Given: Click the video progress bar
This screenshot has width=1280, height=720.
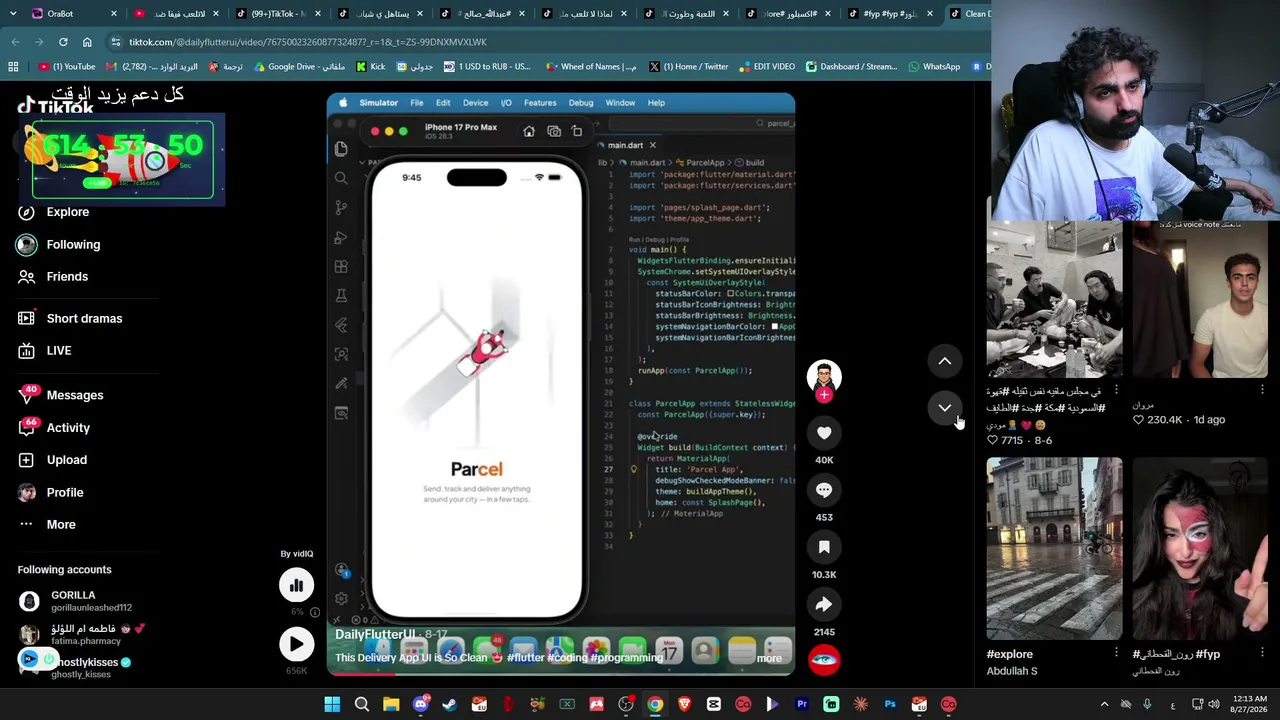Looking at the screenshot, I should point(561,673).
